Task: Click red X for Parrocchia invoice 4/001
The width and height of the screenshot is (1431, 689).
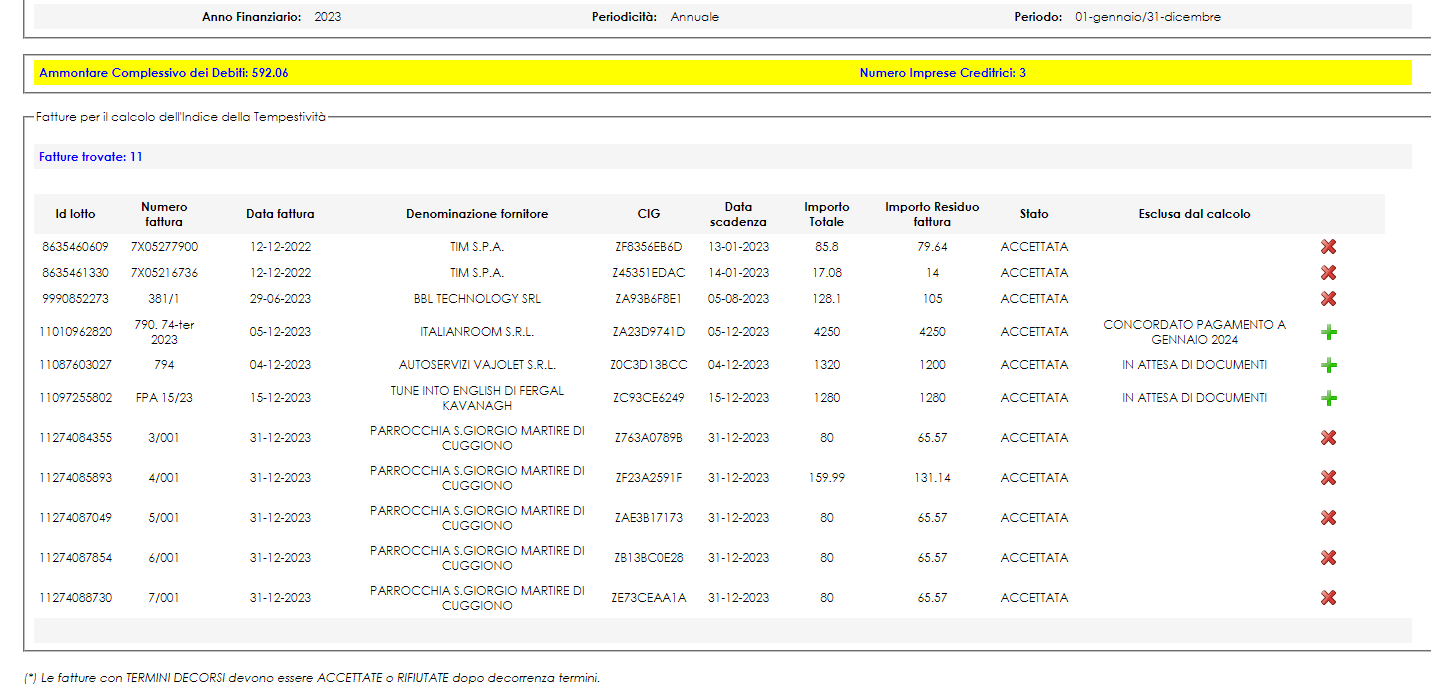Action: click(1328, 478)
